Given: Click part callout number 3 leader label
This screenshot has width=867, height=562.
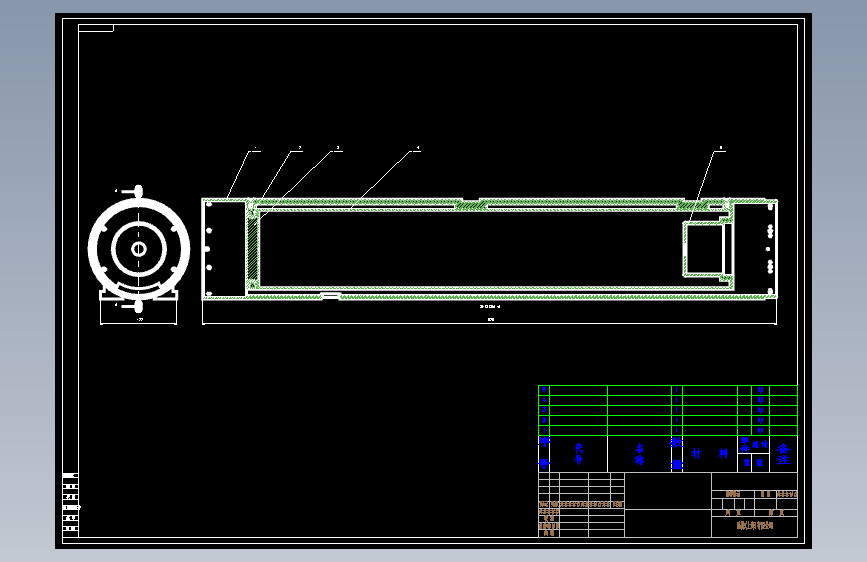Looking at the screenshot, I should point(338,148).
